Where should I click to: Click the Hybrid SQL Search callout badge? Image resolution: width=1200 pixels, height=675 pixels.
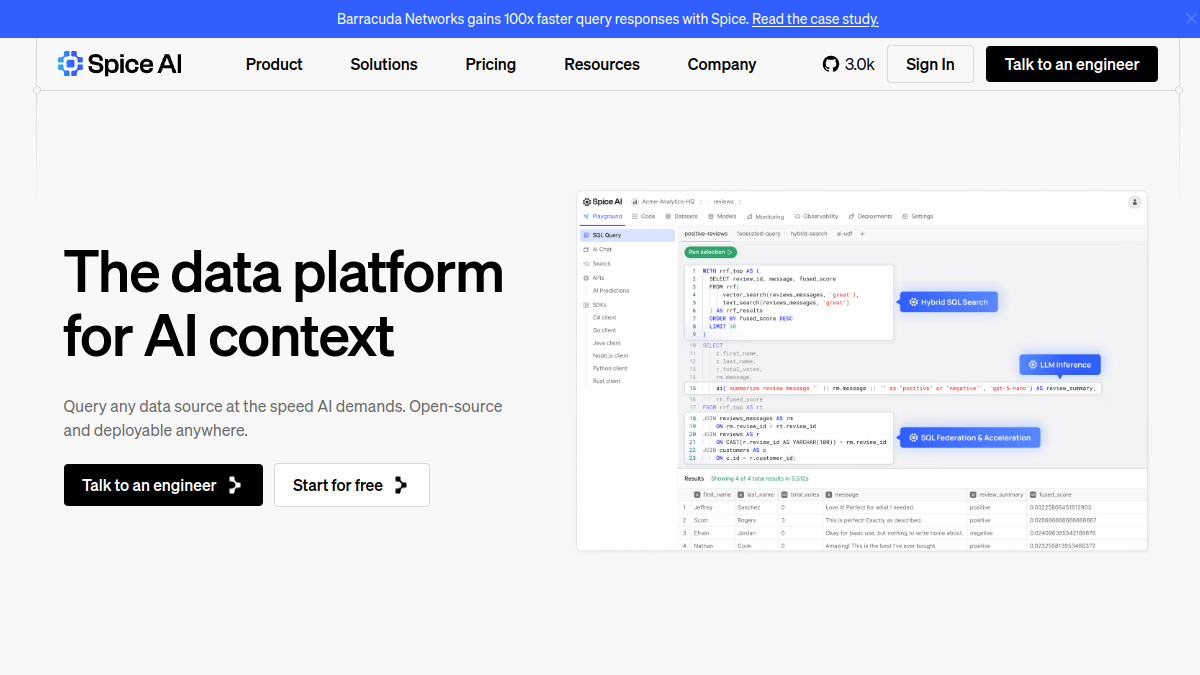pos(948,301)
